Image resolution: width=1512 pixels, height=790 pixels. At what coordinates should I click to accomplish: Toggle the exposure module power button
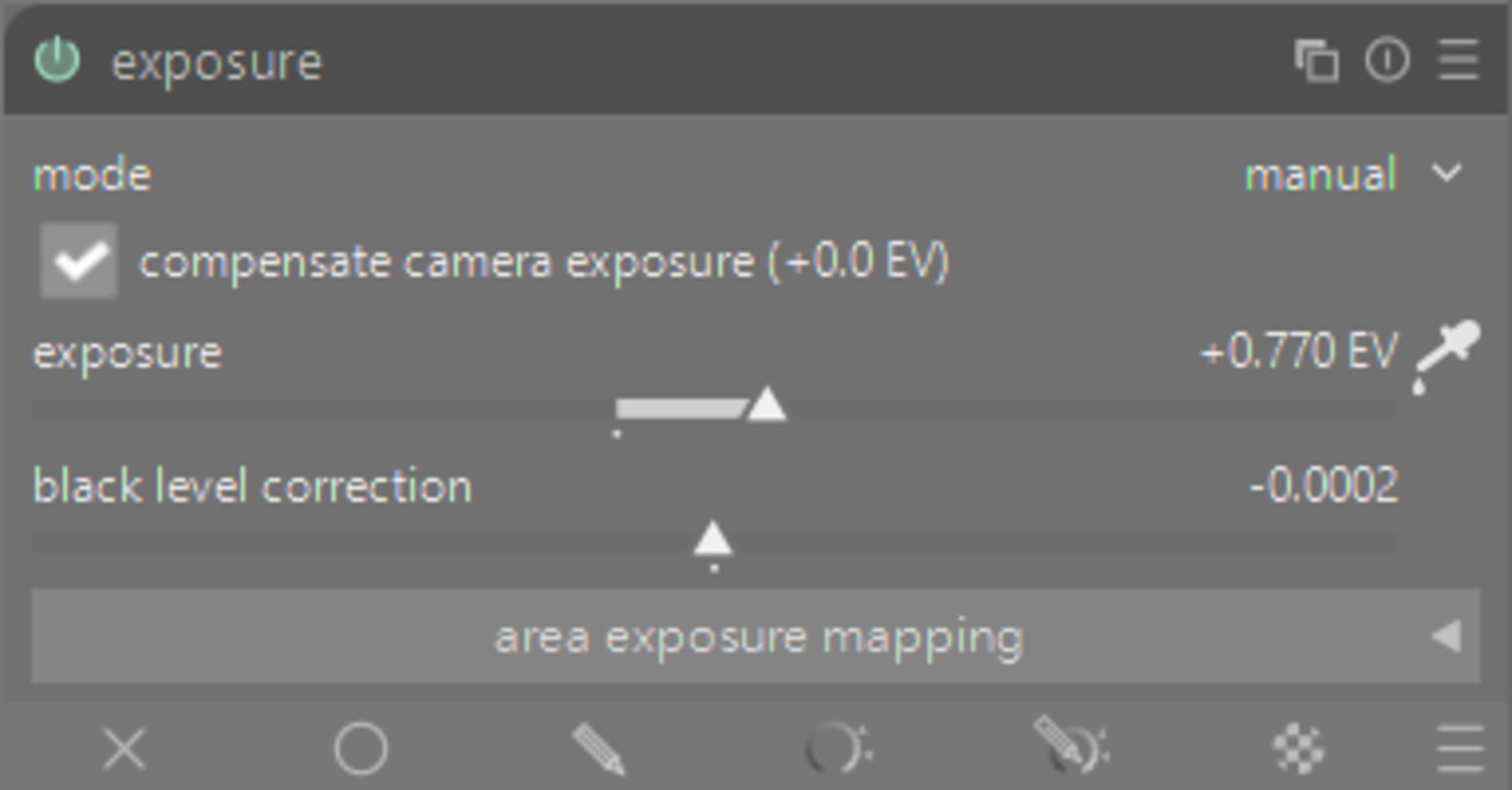coord(57,61)
